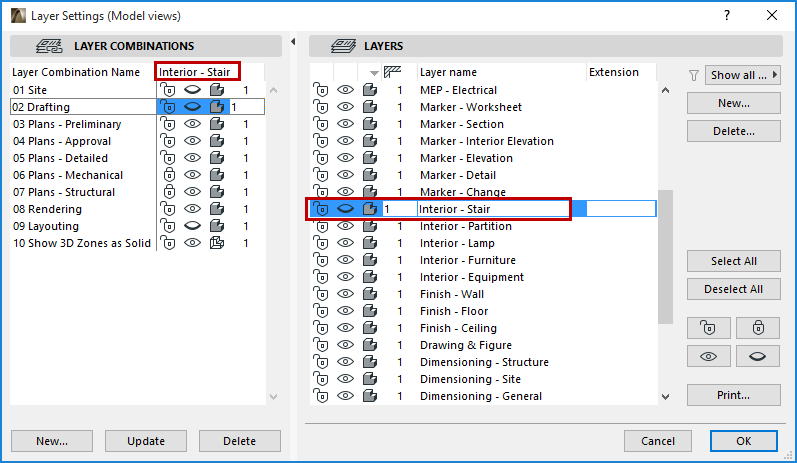This screenshot has height=463, width=797.
Task: Click the show layers open-eye button
Action: [x=708, y=356]
